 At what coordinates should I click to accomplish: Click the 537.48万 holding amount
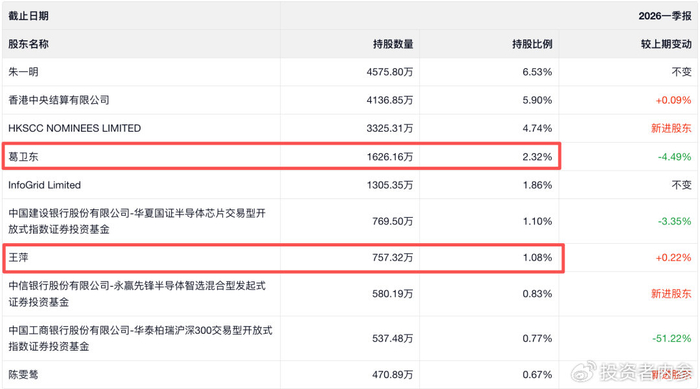coord(393,339)
